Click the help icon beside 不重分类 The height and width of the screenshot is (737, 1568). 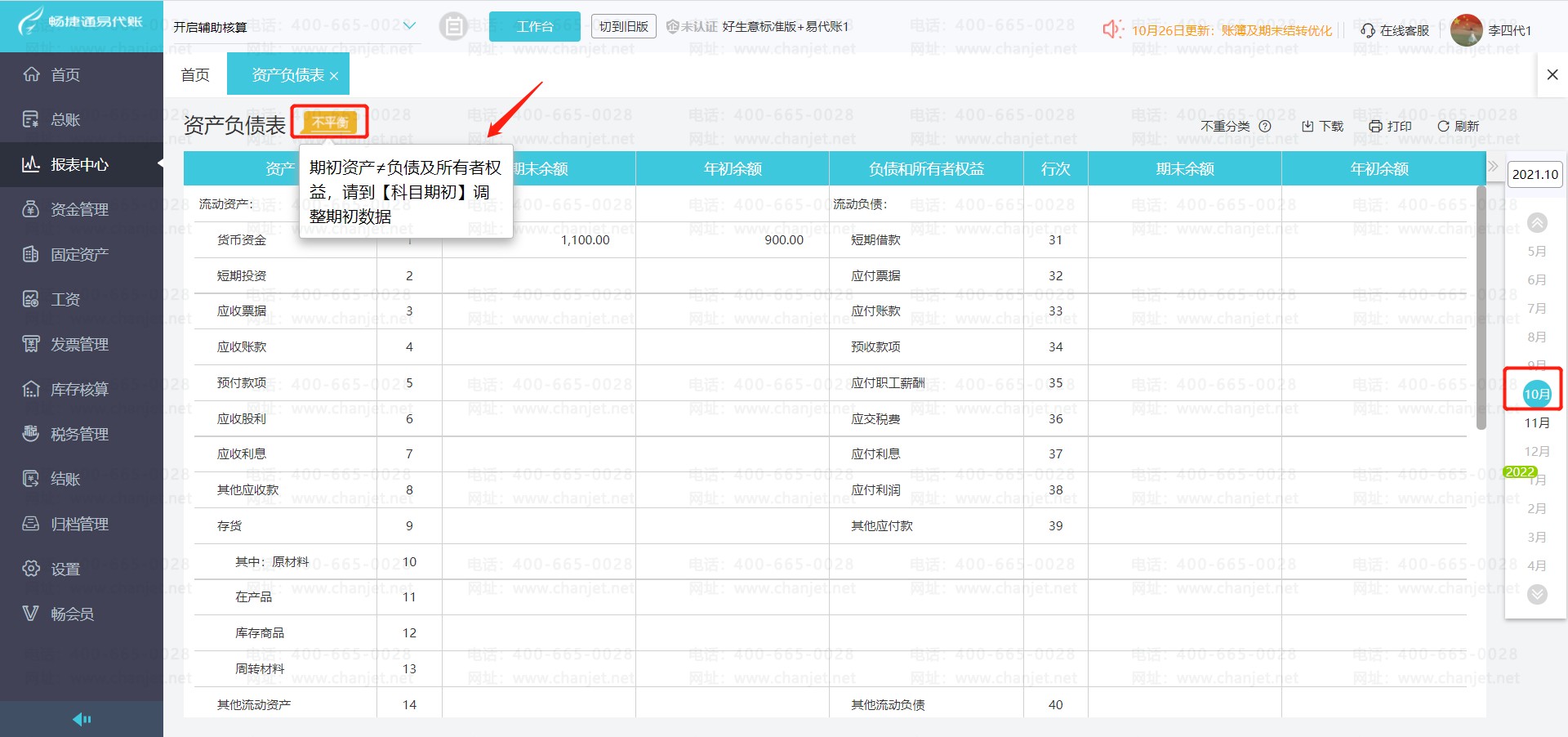click(1265, 127)
